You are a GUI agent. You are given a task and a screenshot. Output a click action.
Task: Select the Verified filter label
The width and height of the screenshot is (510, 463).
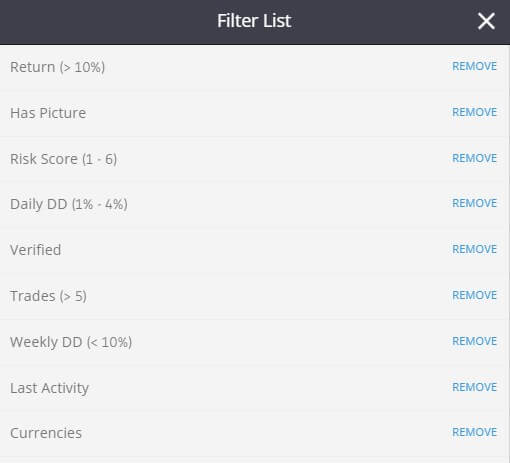pyautogui.click(x=36, y=250)
